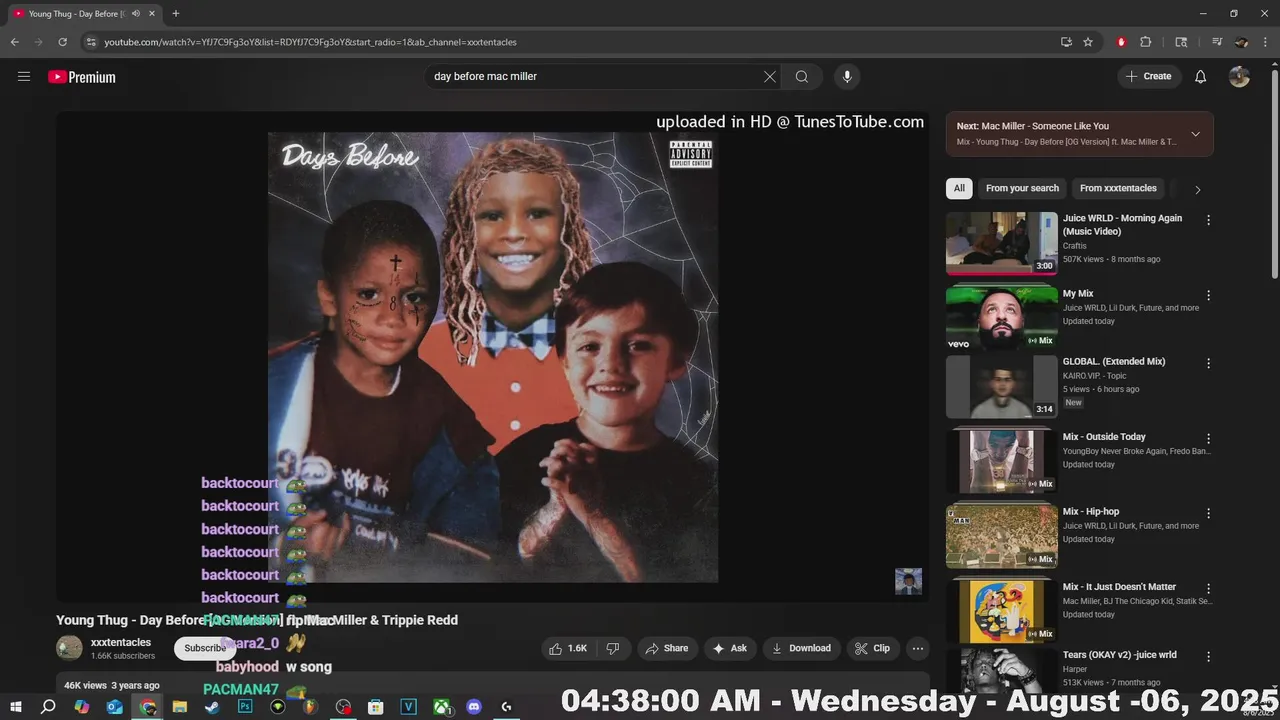1280x720 pixels.
Task: Open Outlook from taskbar
Action: click(114, 707)
